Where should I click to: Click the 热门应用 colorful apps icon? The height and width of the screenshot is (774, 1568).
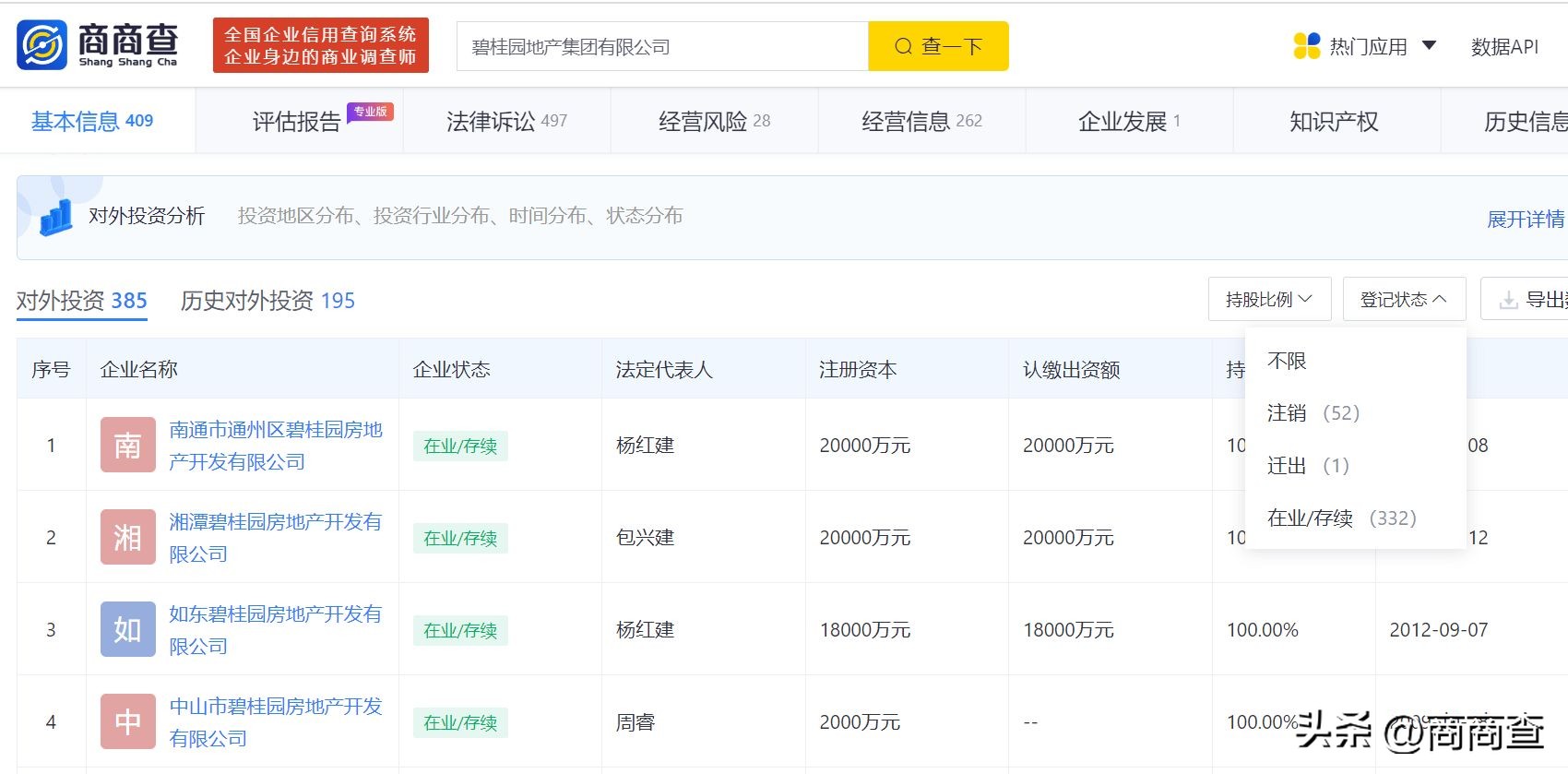click(1306, 46)
